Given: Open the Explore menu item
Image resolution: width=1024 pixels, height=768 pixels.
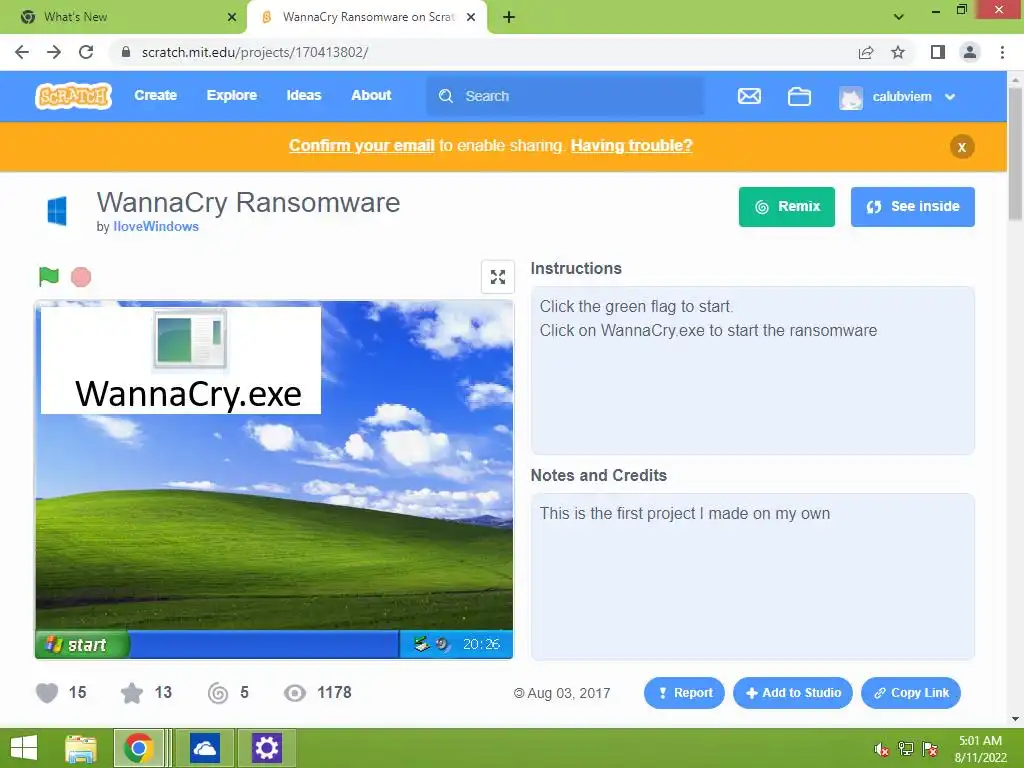Looking at the screenshot, I should pyautogui.click(x=232, y=95).
